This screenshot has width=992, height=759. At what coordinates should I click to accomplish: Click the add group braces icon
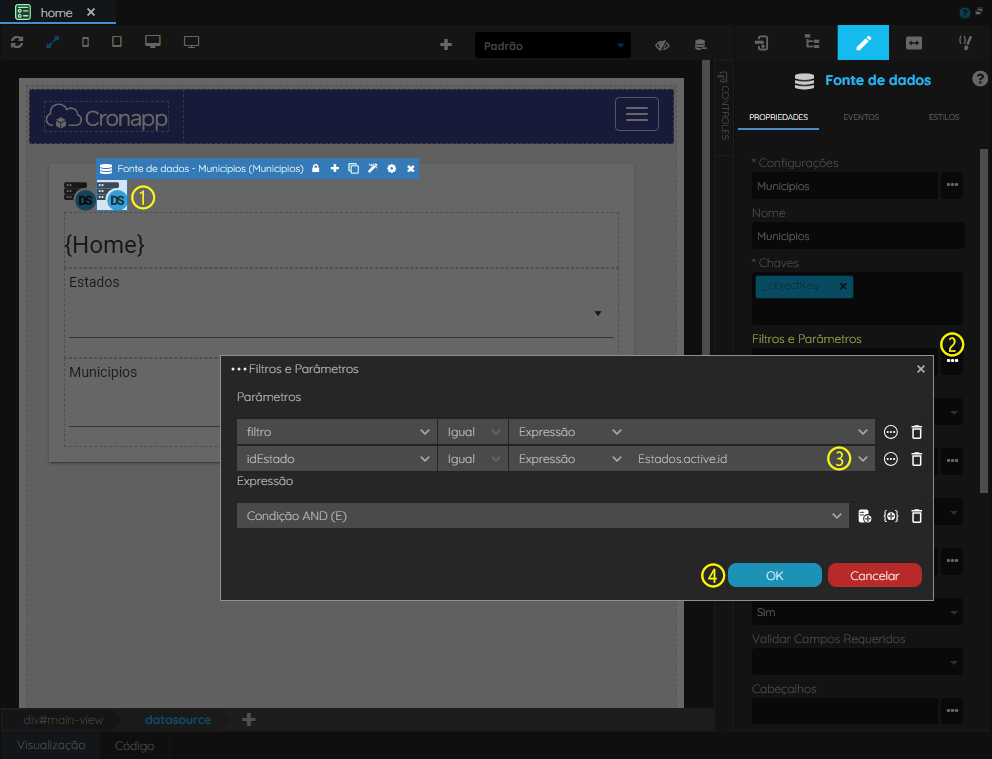click(890, 516)
